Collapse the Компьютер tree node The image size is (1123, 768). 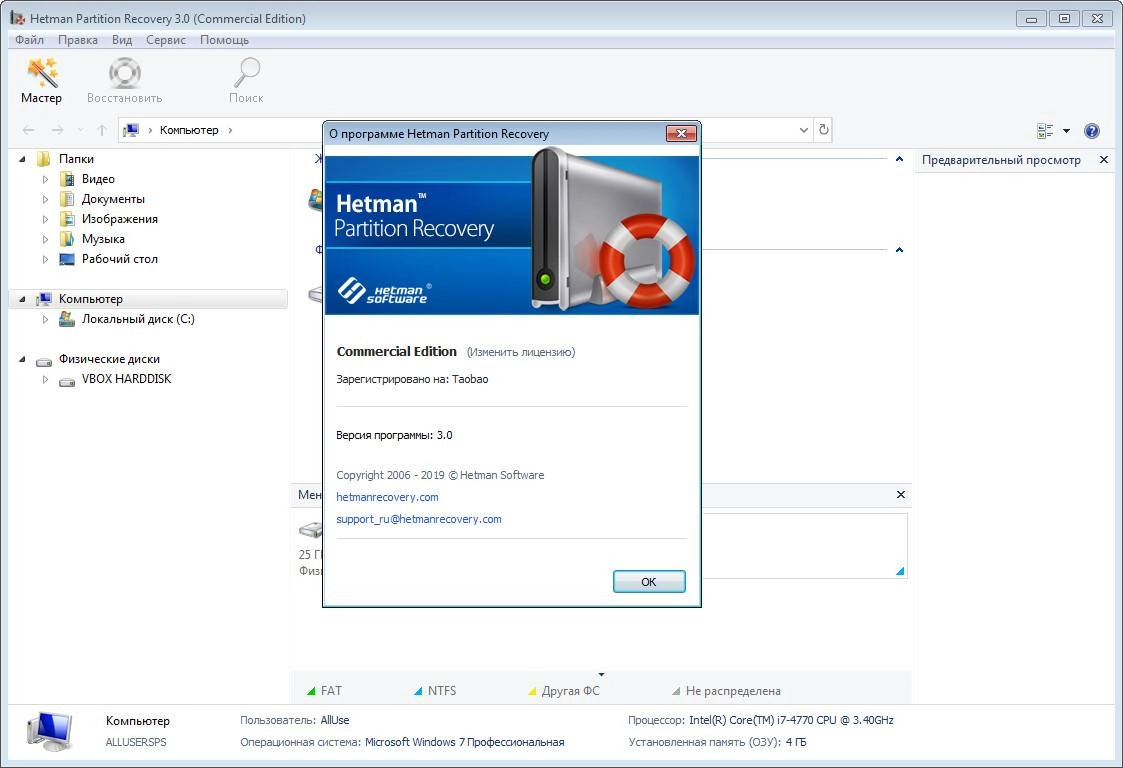pyautogui.click(x=22, y=299)
